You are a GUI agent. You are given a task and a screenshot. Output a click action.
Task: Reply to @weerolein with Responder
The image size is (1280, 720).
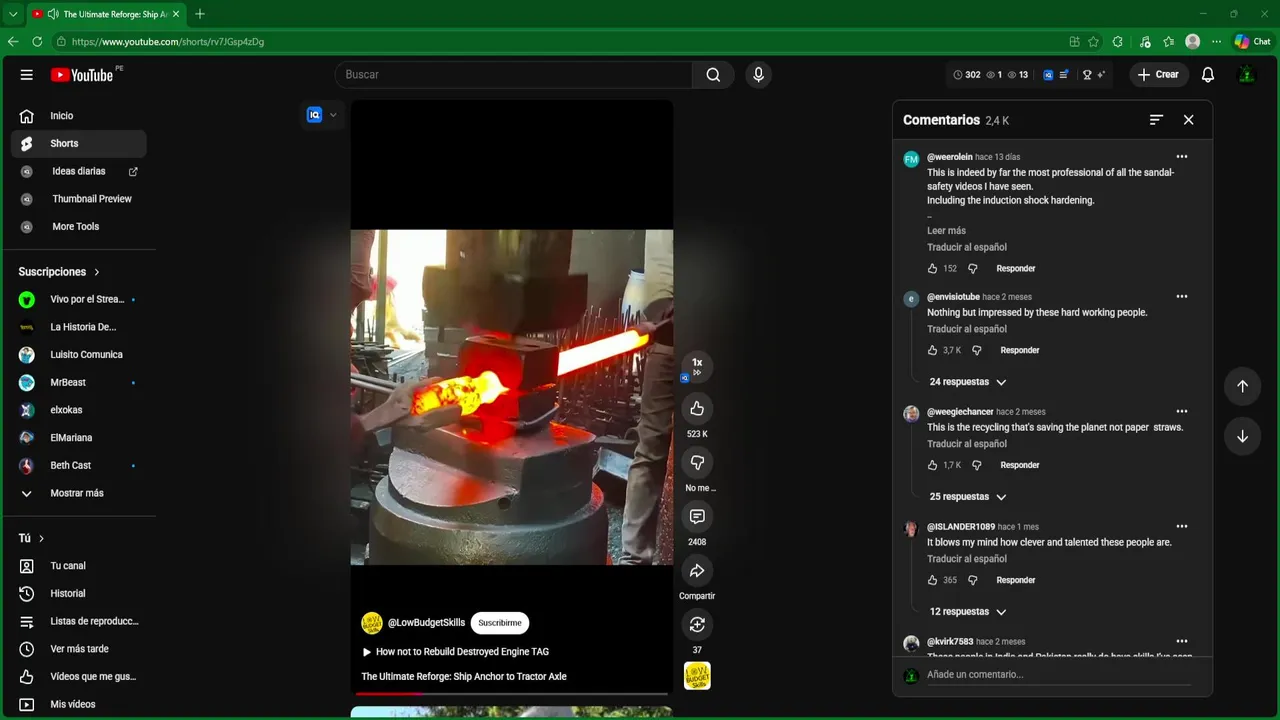click(1015, 269)
